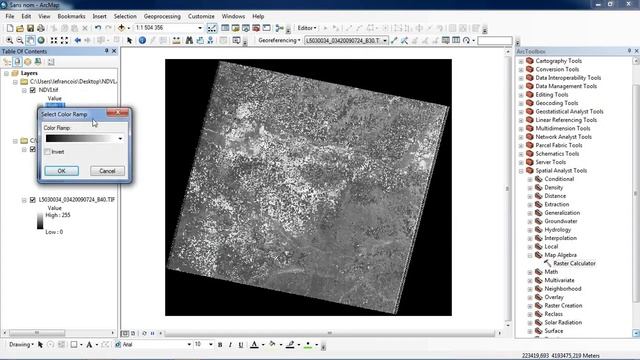
Task: Collapse the Map Algebra toolset
Action: (530, 255)
